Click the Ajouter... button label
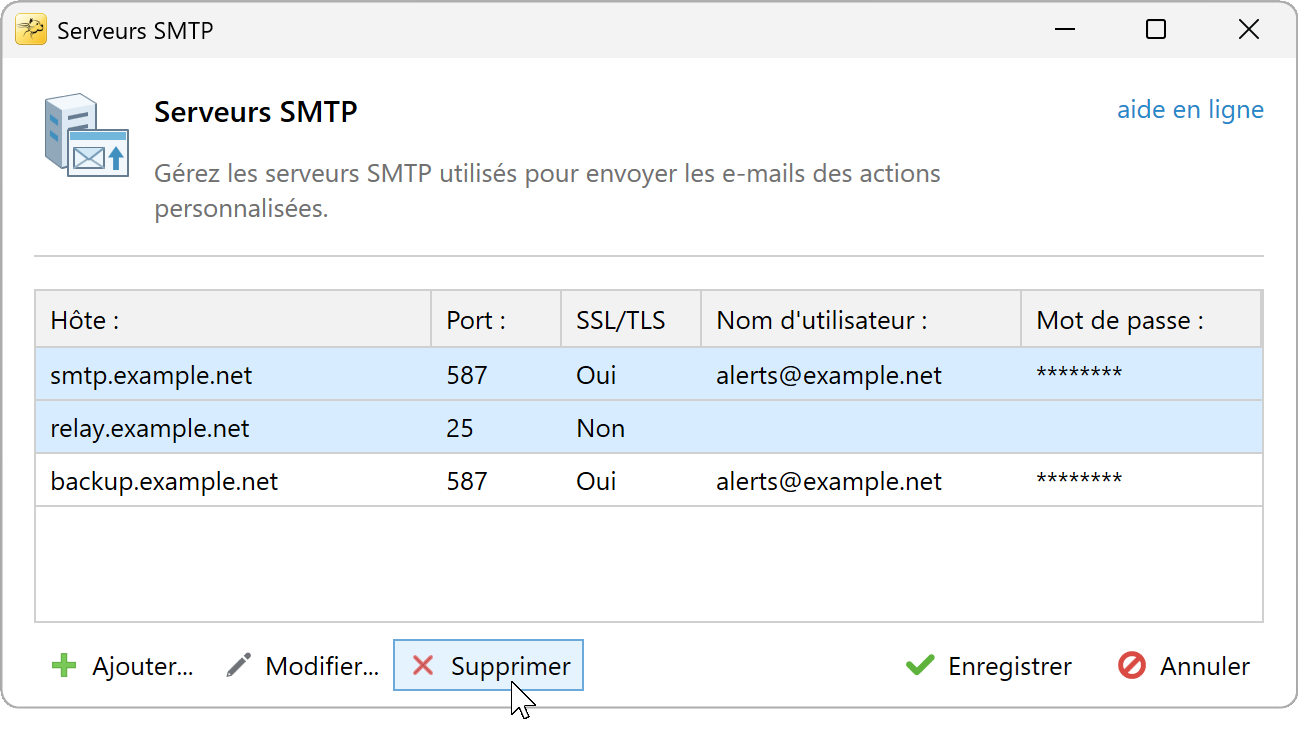The image size is (1298, 750). tap(142, 667)
